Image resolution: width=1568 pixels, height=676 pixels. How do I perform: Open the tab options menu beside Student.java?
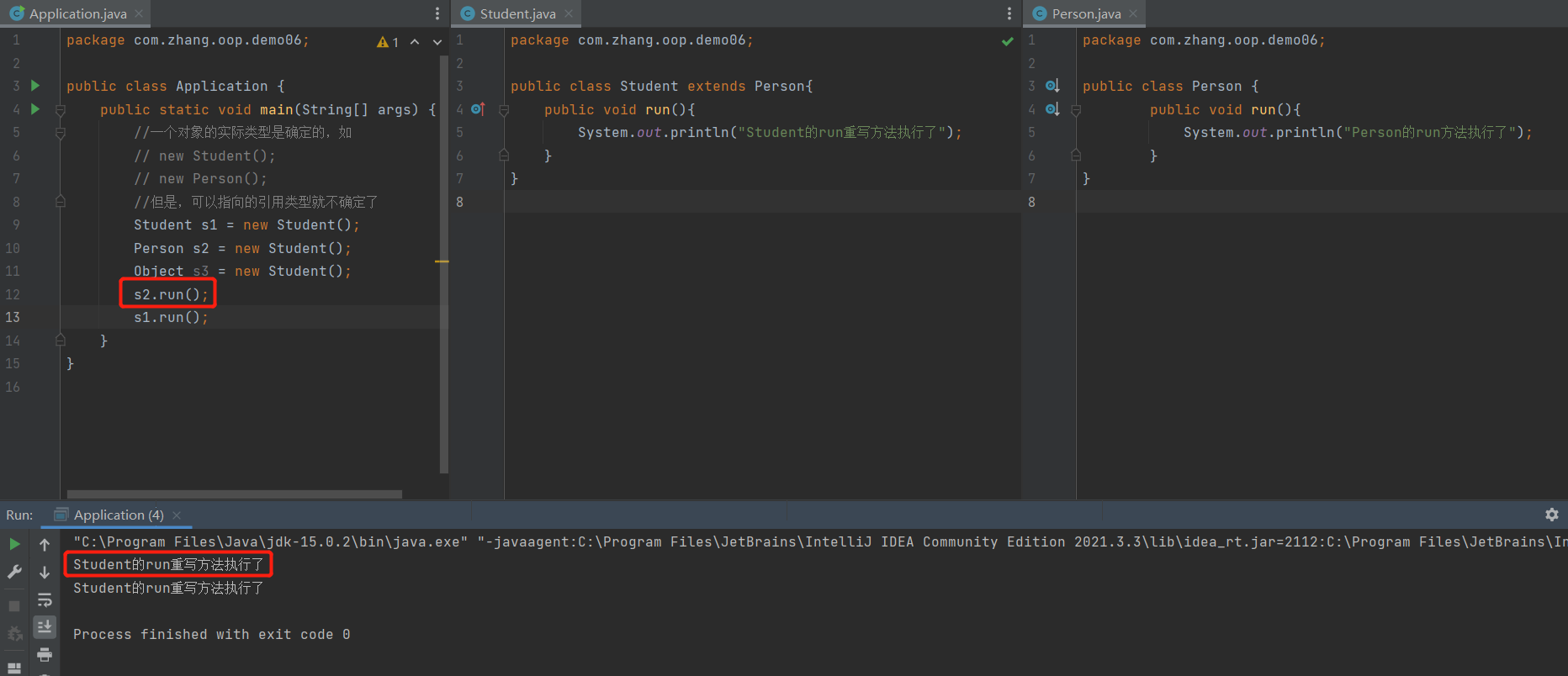coord(1009,13)
